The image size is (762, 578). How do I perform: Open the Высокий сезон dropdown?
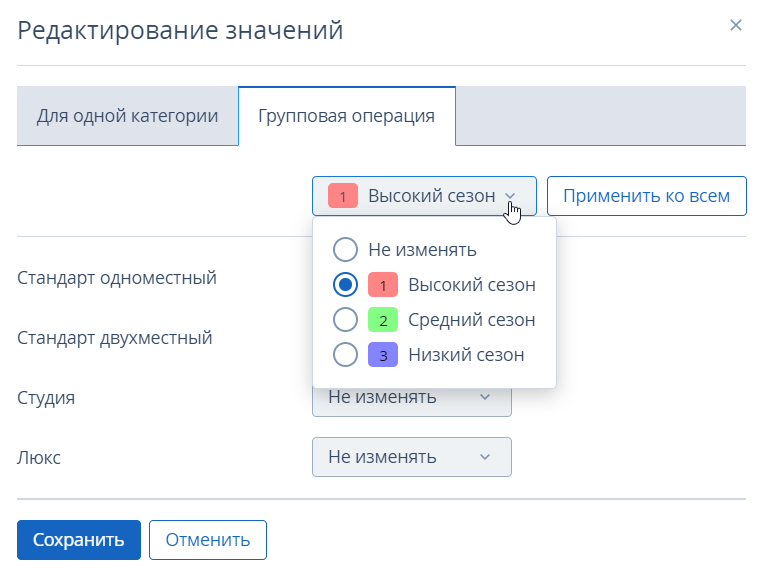click(424, 196)
